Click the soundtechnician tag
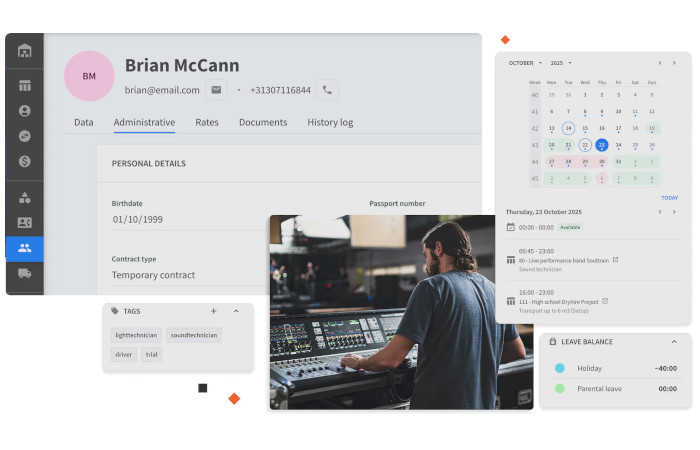Image resolution: width=700 pixels, height=450 pixels. (x=194, y=335)
